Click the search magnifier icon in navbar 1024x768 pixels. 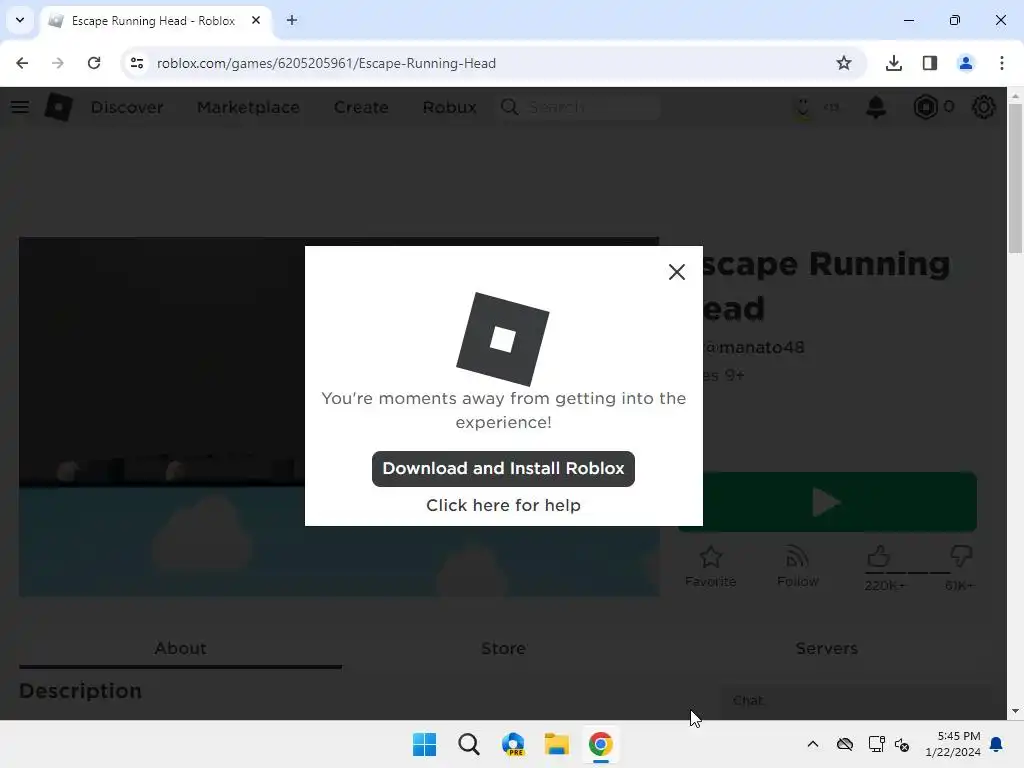[509, 107]
